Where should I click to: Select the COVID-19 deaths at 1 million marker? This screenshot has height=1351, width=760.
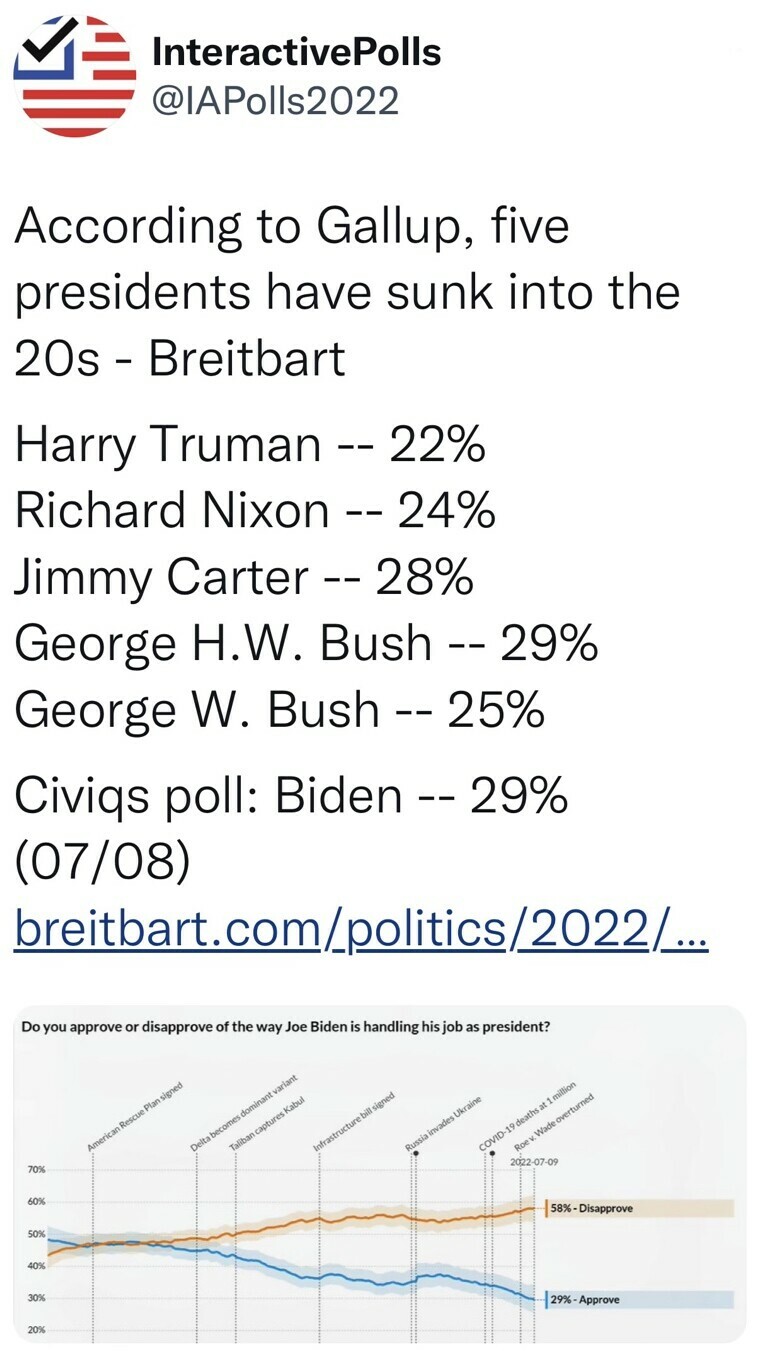tap(494, 1153)
